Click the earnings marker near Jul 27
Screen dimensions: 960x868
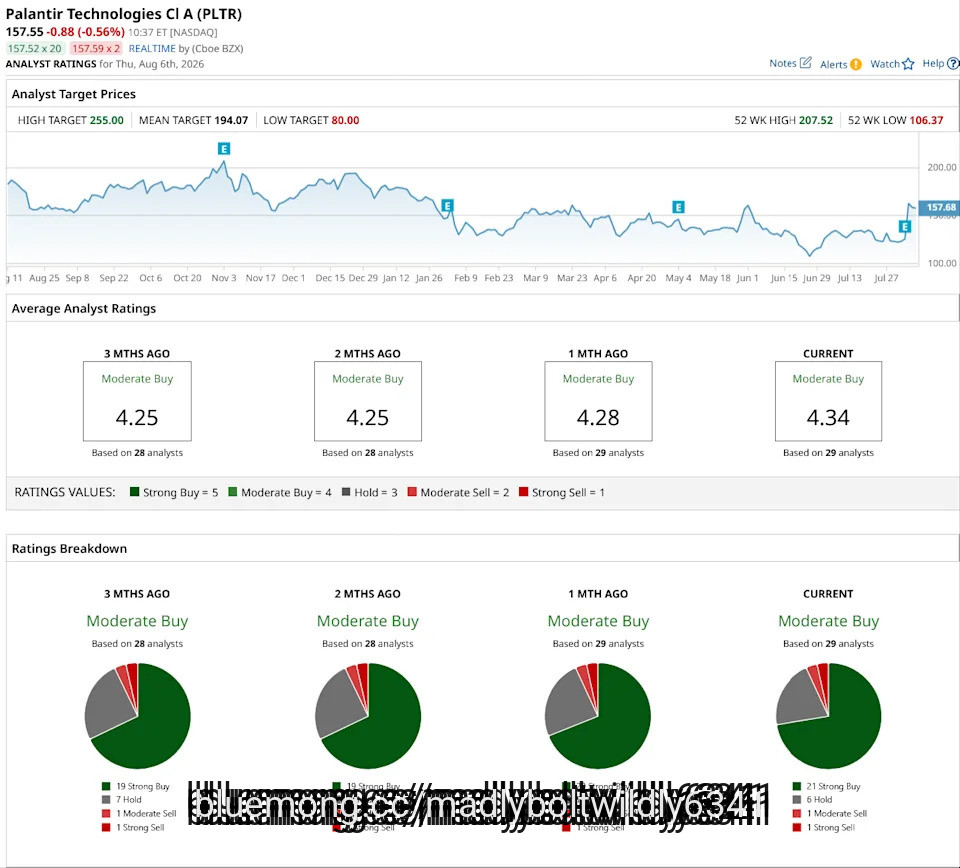[x=905, y=226]
